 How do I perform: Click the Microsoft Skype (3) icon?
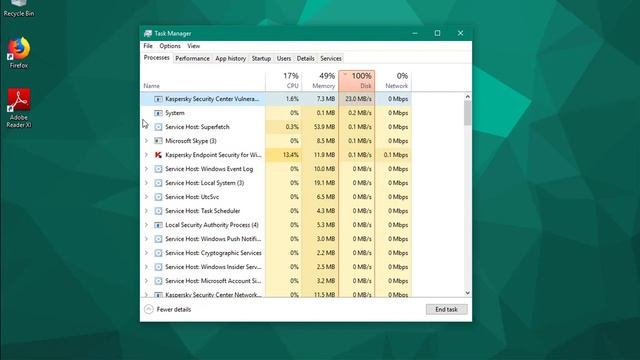pyautogui.click(x=158, y=141)
